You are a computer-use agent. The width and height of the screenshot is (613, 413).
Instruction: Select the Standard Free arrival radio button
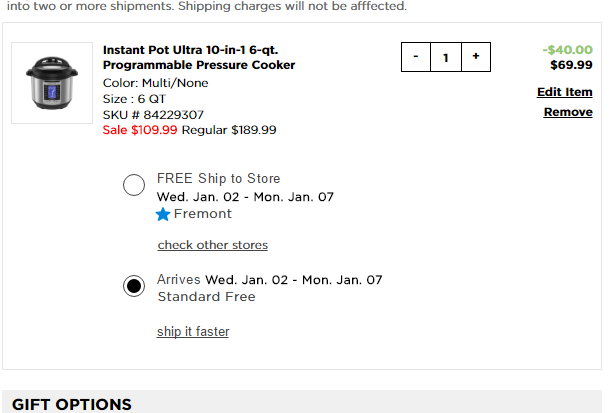point(134,286)
